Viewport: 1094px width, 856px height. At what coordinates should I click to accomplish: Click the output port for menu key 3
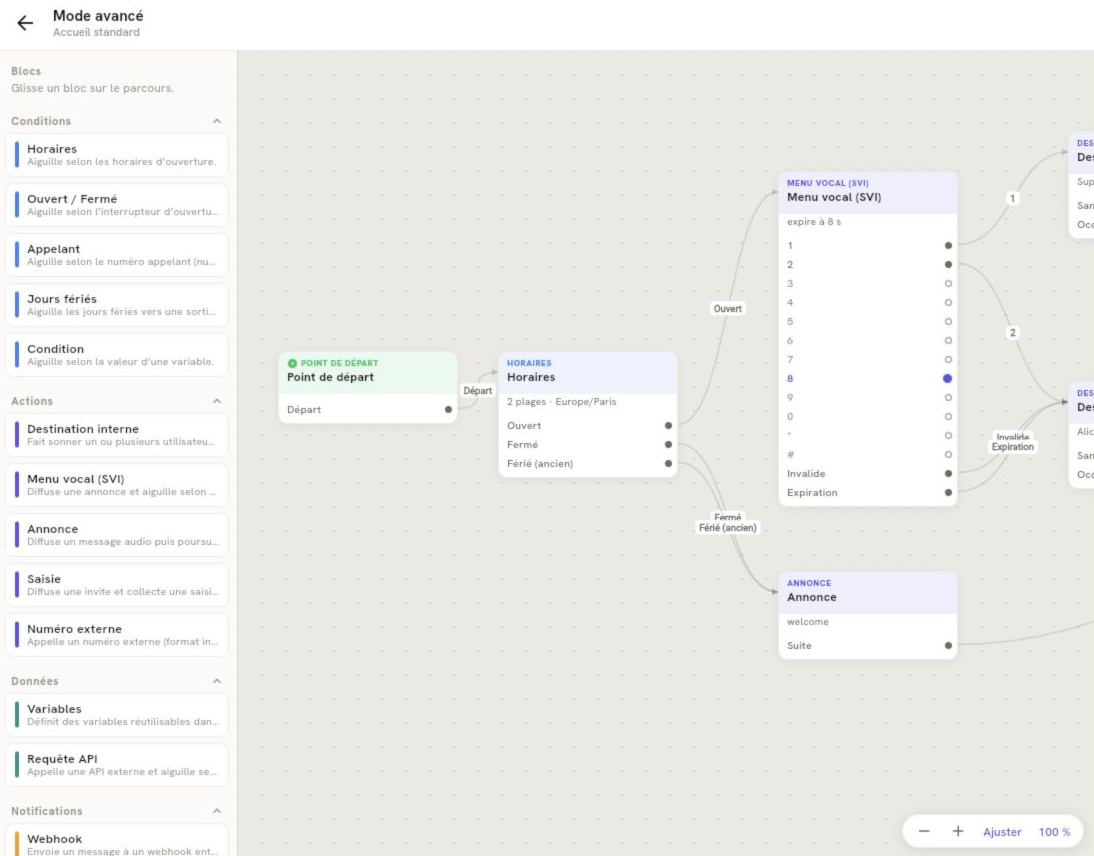(948, 283)
